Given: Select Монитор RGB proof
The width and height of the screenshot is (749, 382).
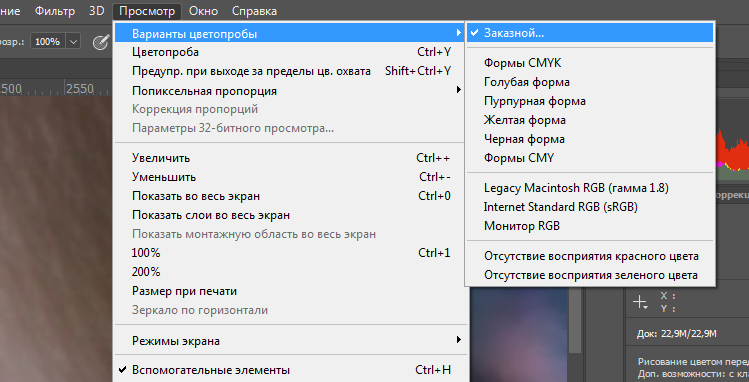Looking at the screenshot, I should 590,226.
